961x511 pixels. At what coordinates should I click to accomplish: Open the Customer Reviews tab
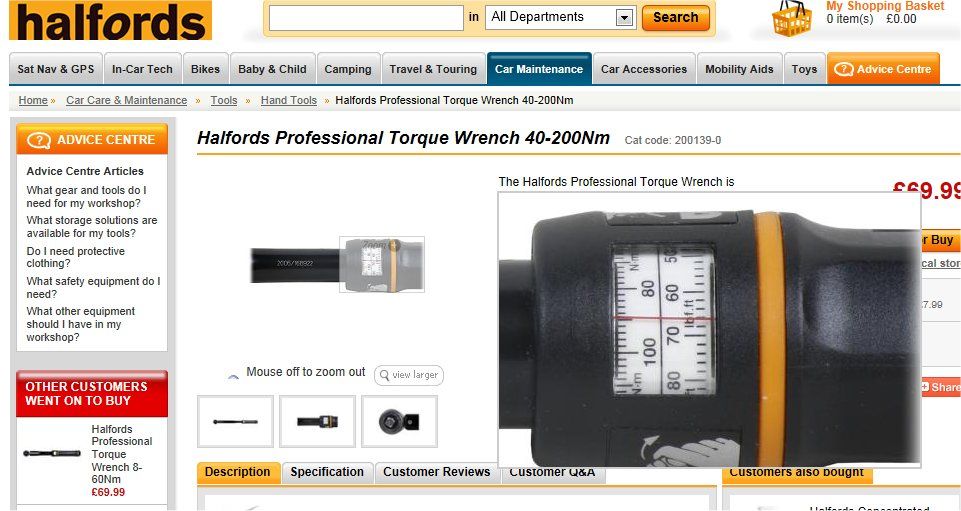click(x=437, y=472)
